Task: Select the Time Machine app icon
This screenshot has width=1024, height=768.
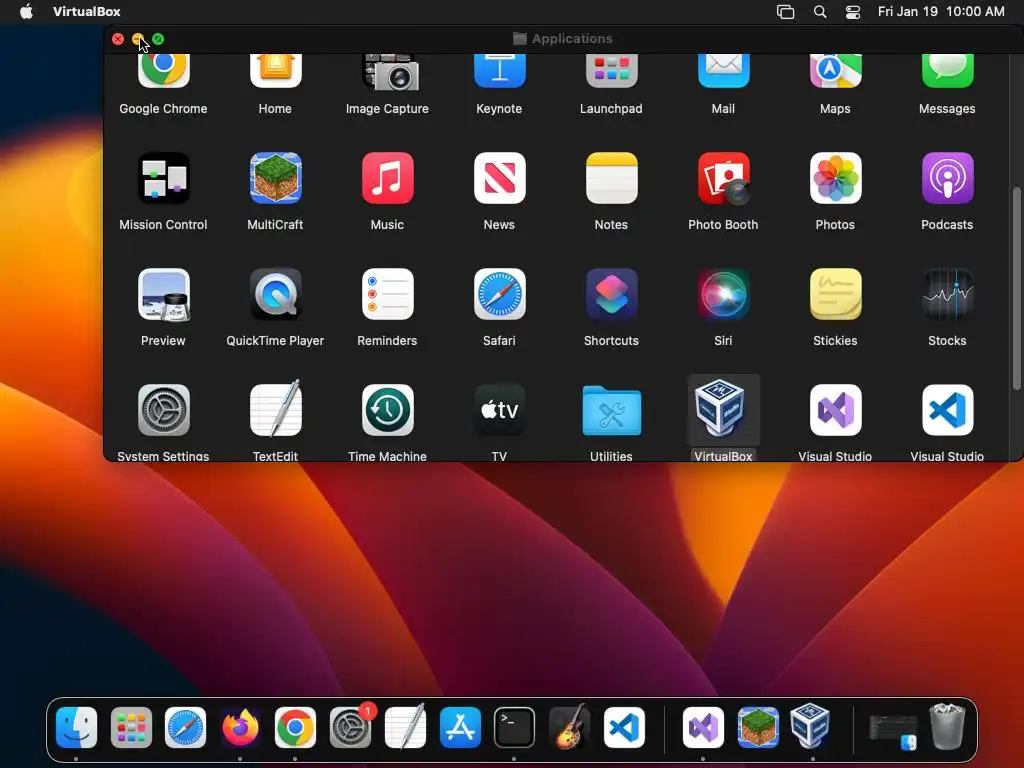Action: pos(387,410)
